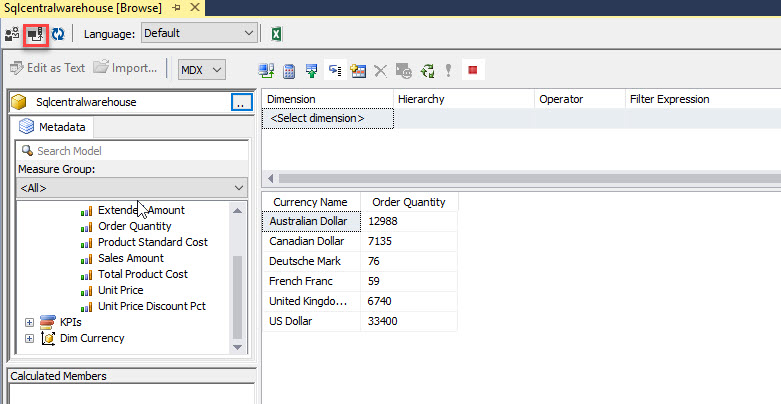Click the Show Empty Cells icon
This screenshot has width=781, height=404.
tap(312, 70)
